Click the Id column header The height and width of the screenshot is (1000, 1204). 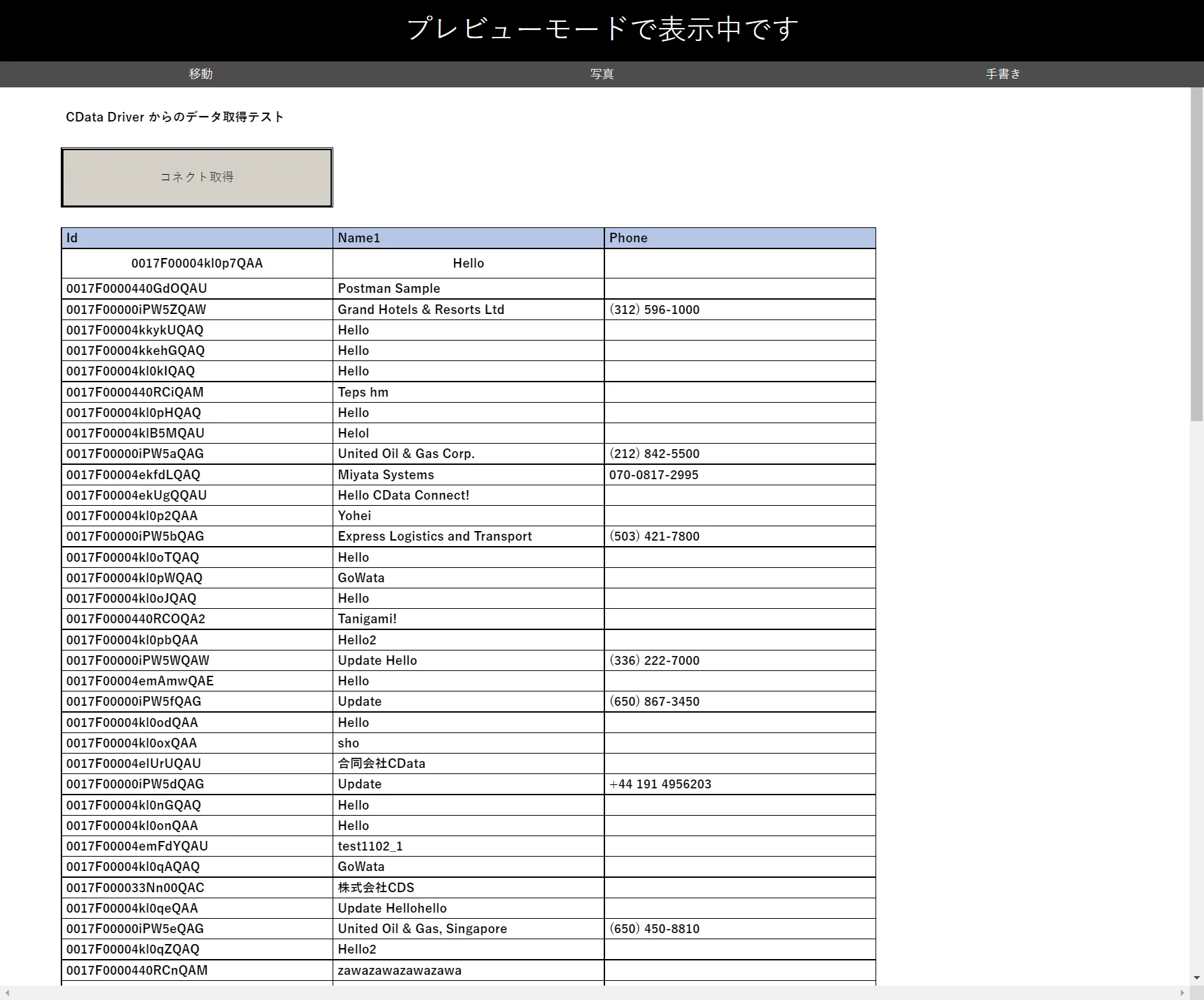(x=197, y=238)
